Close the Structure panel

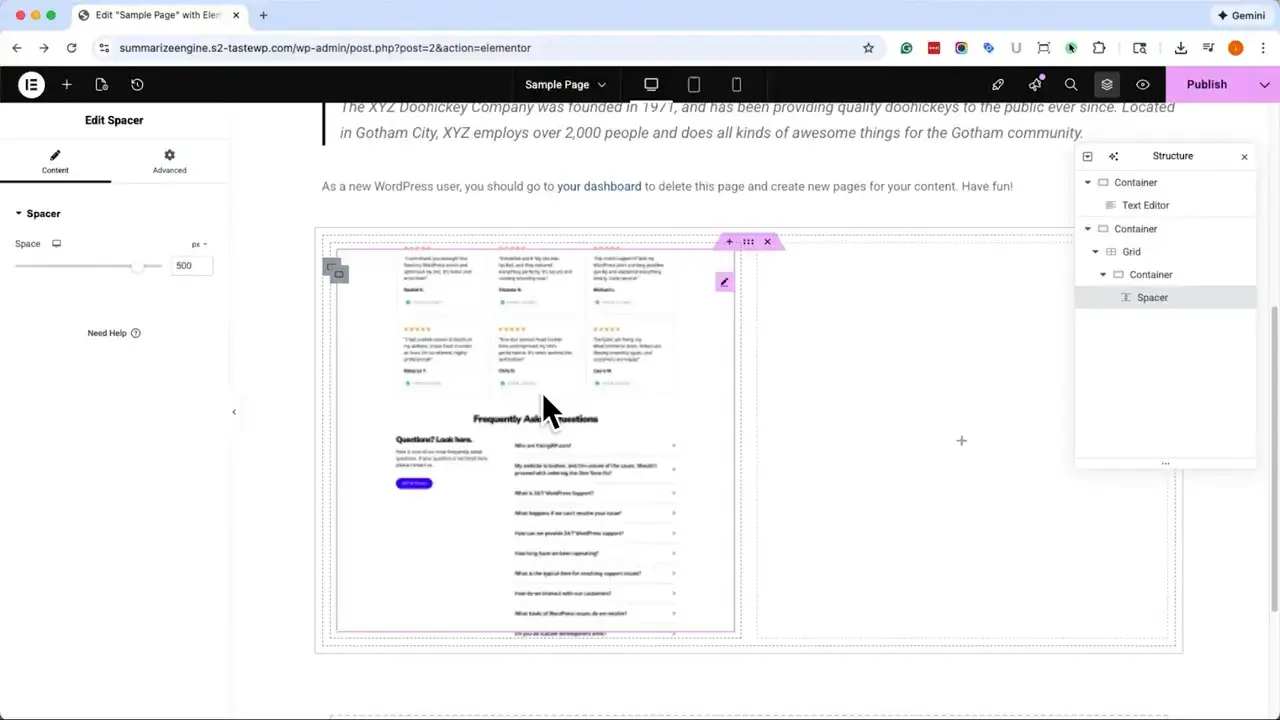tap(1244, 157)
